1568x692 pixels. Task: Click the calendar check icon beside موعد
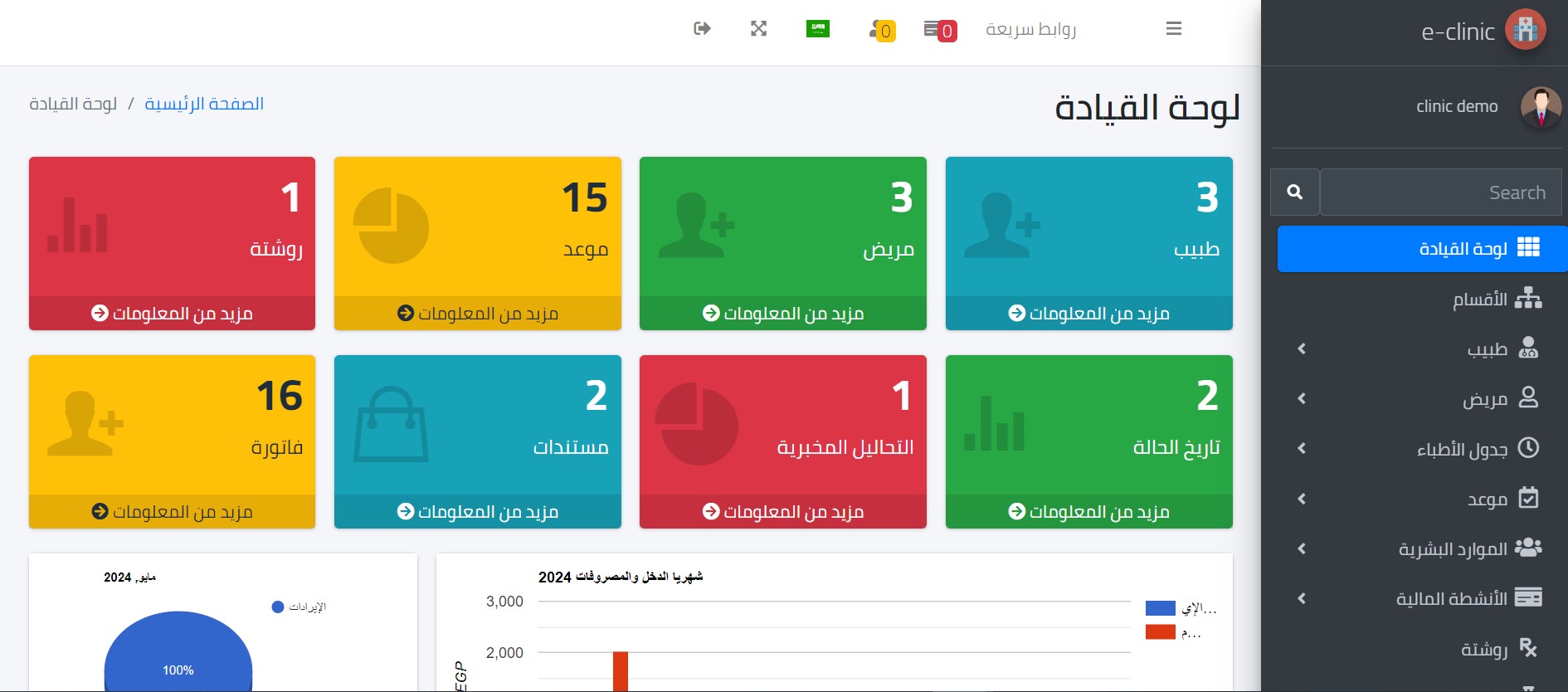pyautogui.click(x=1528, y=498)
